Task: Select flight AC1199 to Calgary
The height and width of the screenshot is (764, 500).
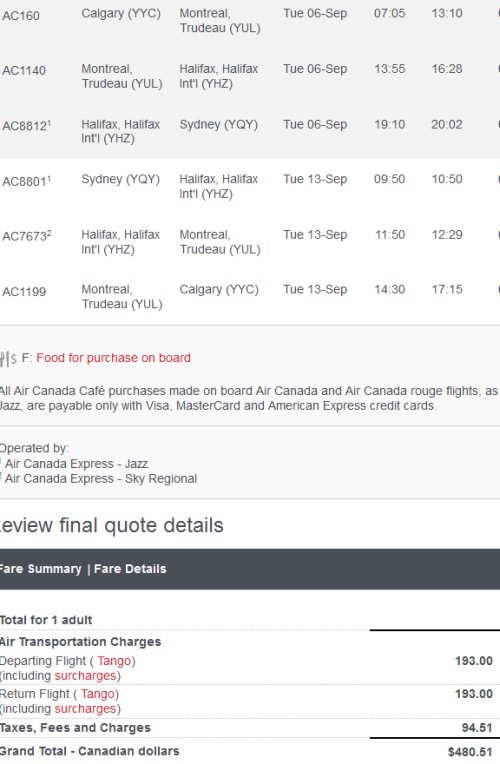Action: (24, 292)
